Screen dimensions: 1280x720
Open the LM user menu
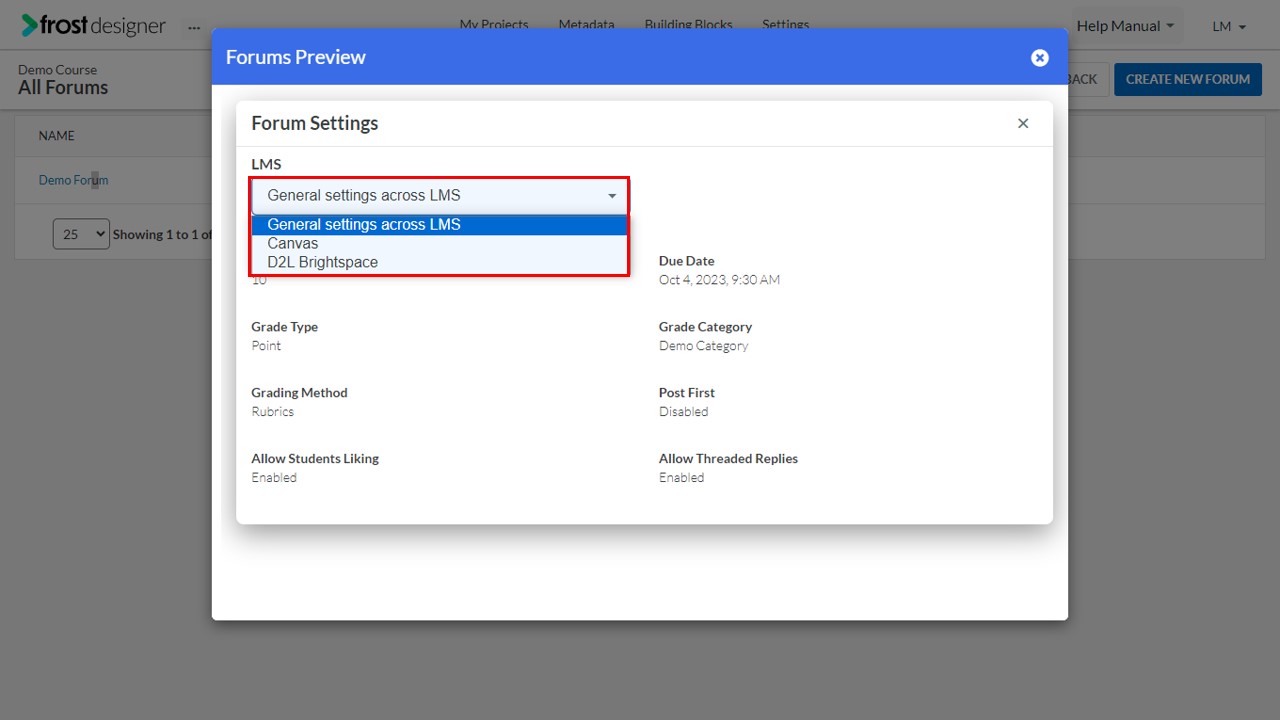coord(1229,26)
